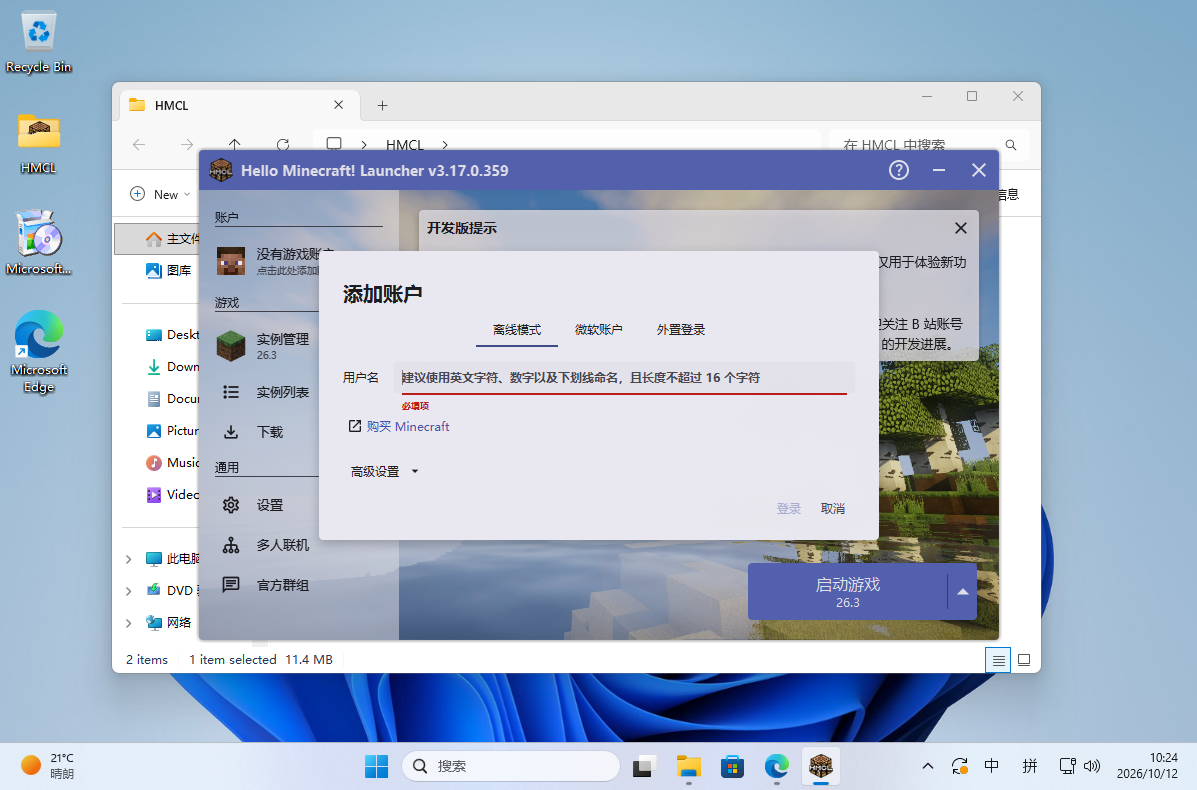Click the 用户名 username input field
The image size is (1197, 790).
(x=624, y=378)
